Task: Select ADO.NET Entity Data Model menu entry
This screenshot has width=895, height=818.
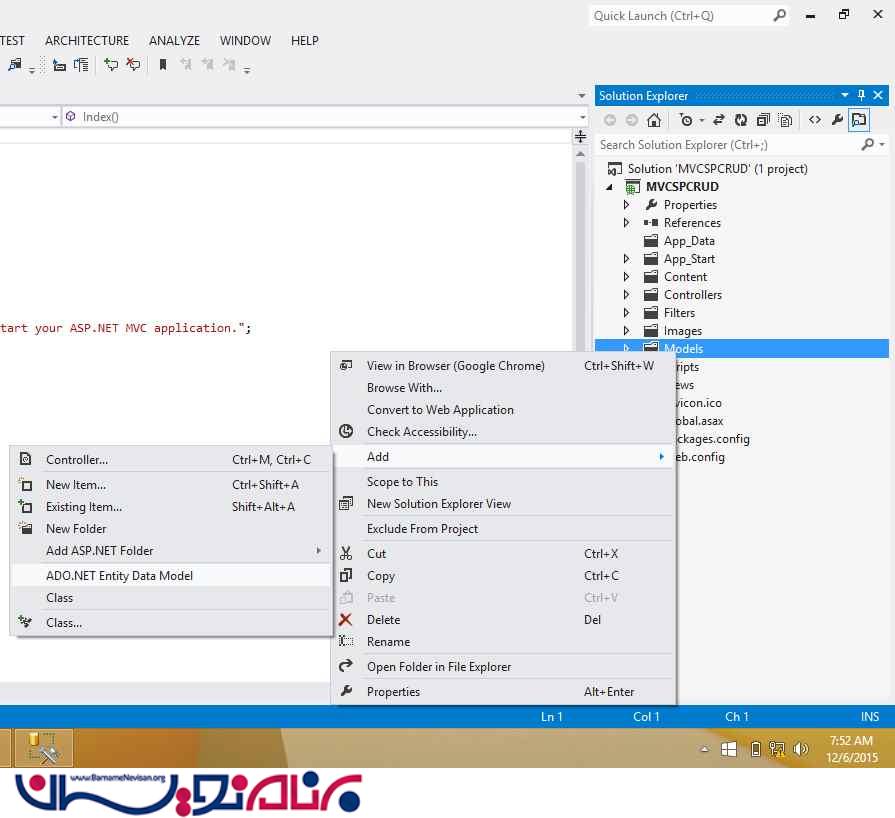Action: 119,575
